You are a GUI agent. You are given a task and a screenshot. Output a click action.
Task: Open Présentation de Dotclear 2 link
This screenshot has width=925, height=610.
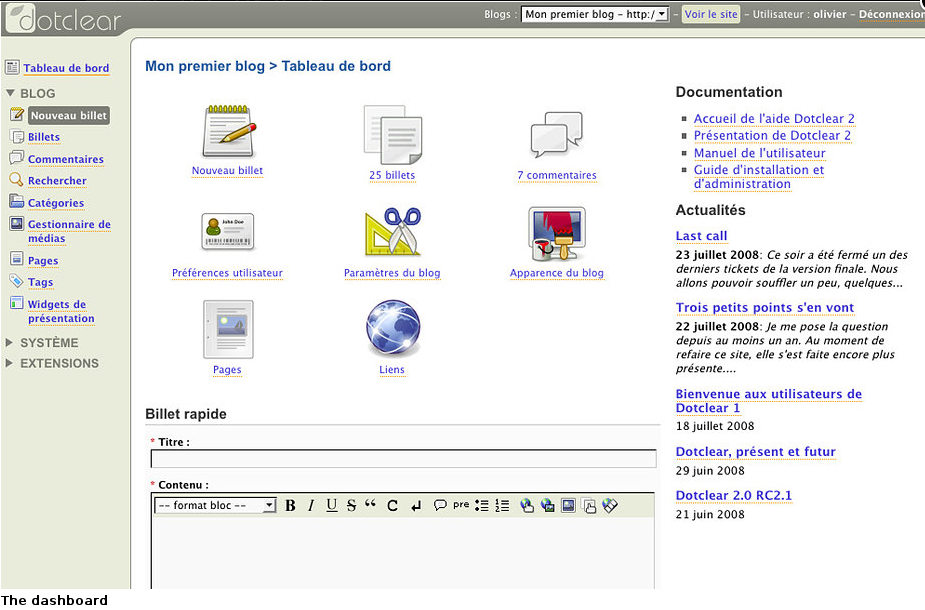(772, 136)
